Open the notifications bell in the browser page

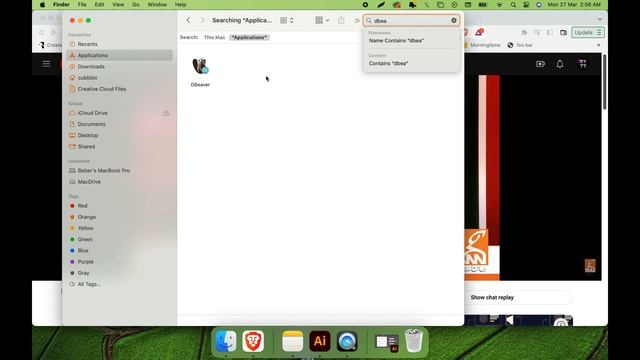pos(560,64)
